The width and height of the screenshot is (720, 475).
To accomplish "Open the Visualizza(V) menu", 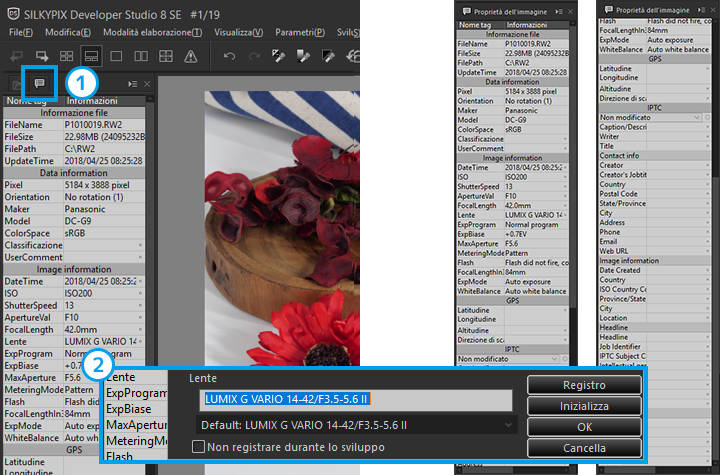I will pos(239,32).
